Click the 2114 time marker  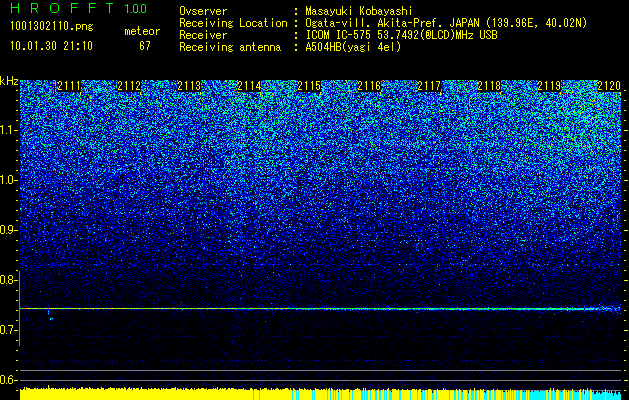[x=249, y=86]
